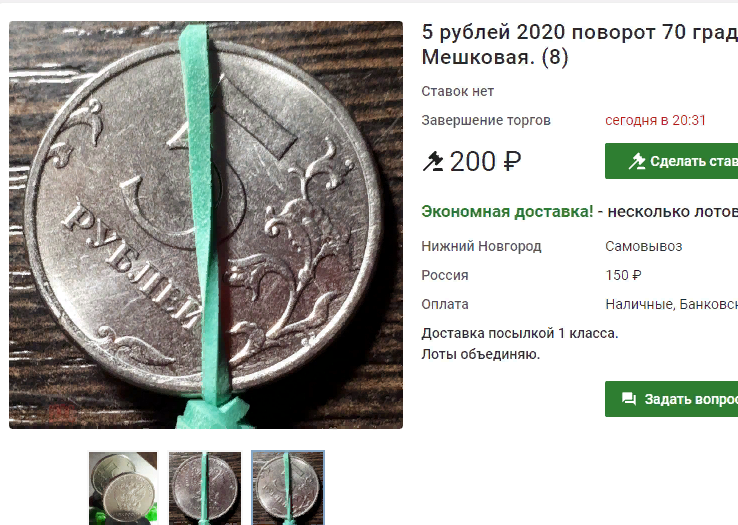The image size is (738, 525).
Task: Select the Самовывоз delivery option
Action: click(643, 246)
